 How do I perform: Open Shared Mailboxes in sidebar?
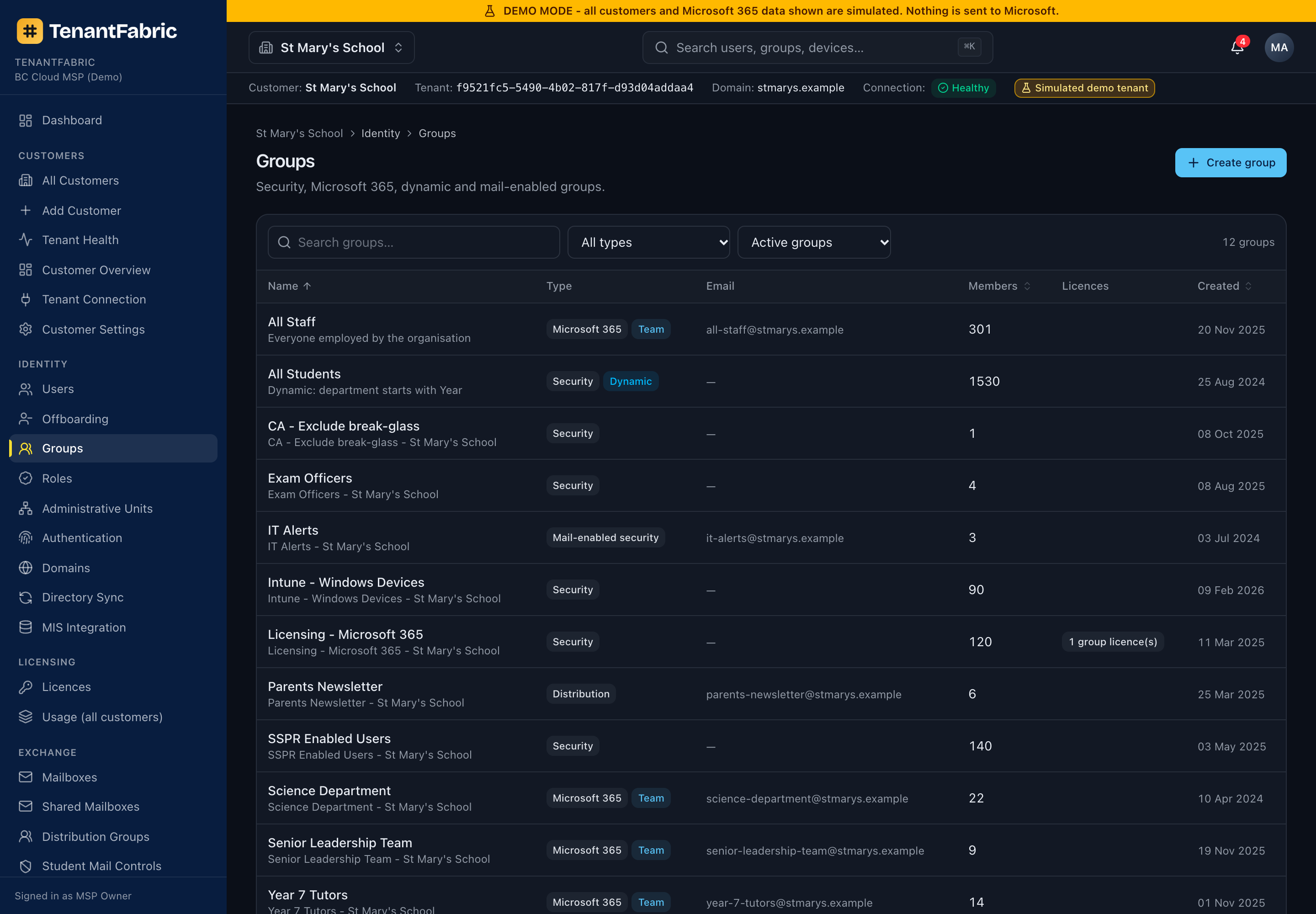pyautogui.click(x=113, y=806)
